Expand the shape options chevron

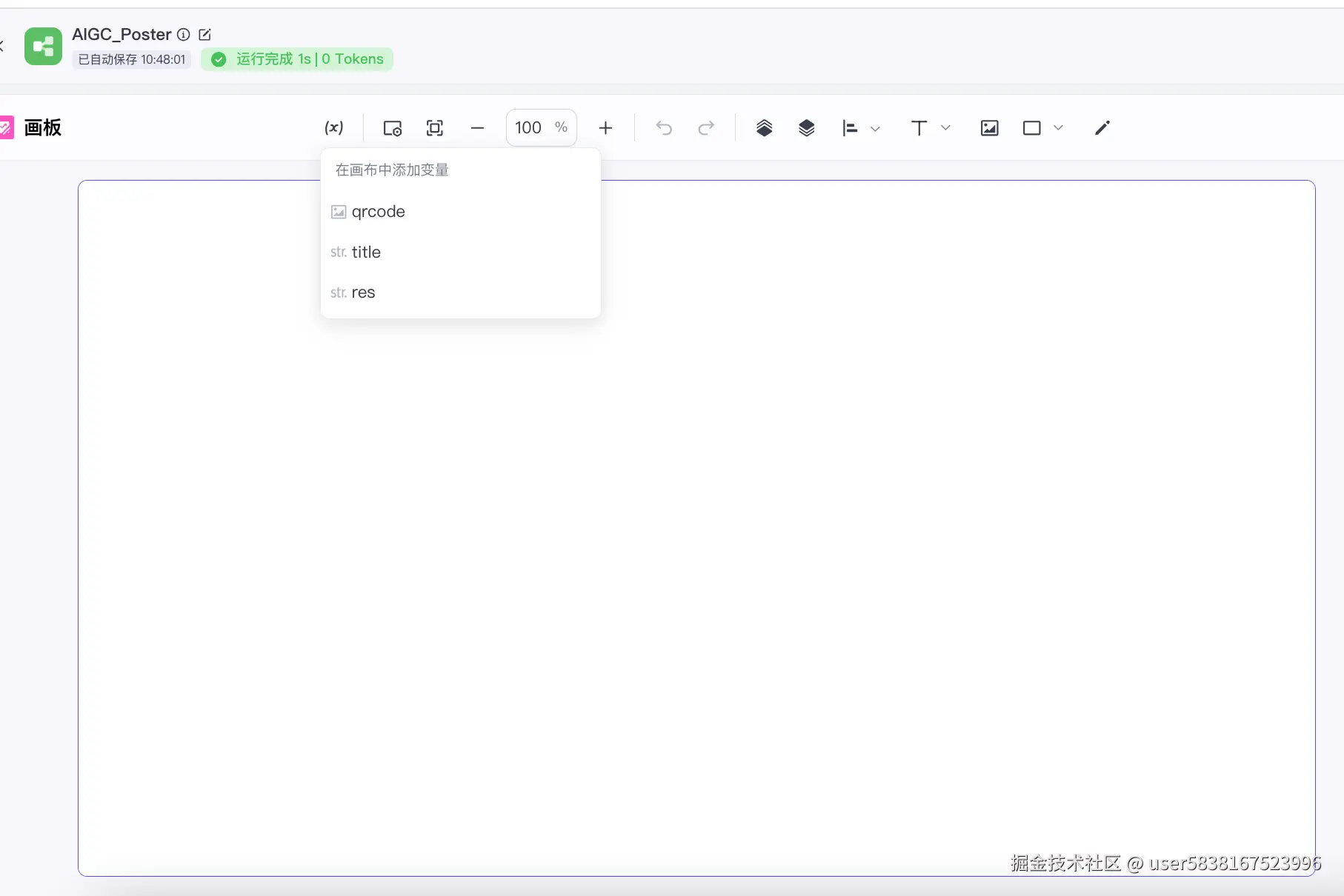pyautogui.click(x=1058, y=128)
